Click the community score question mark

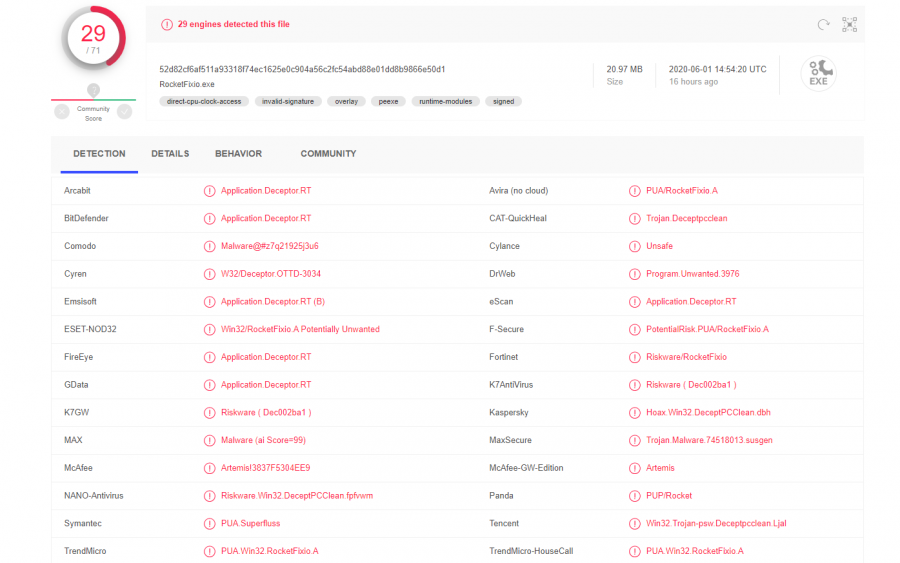coord(94,90)
